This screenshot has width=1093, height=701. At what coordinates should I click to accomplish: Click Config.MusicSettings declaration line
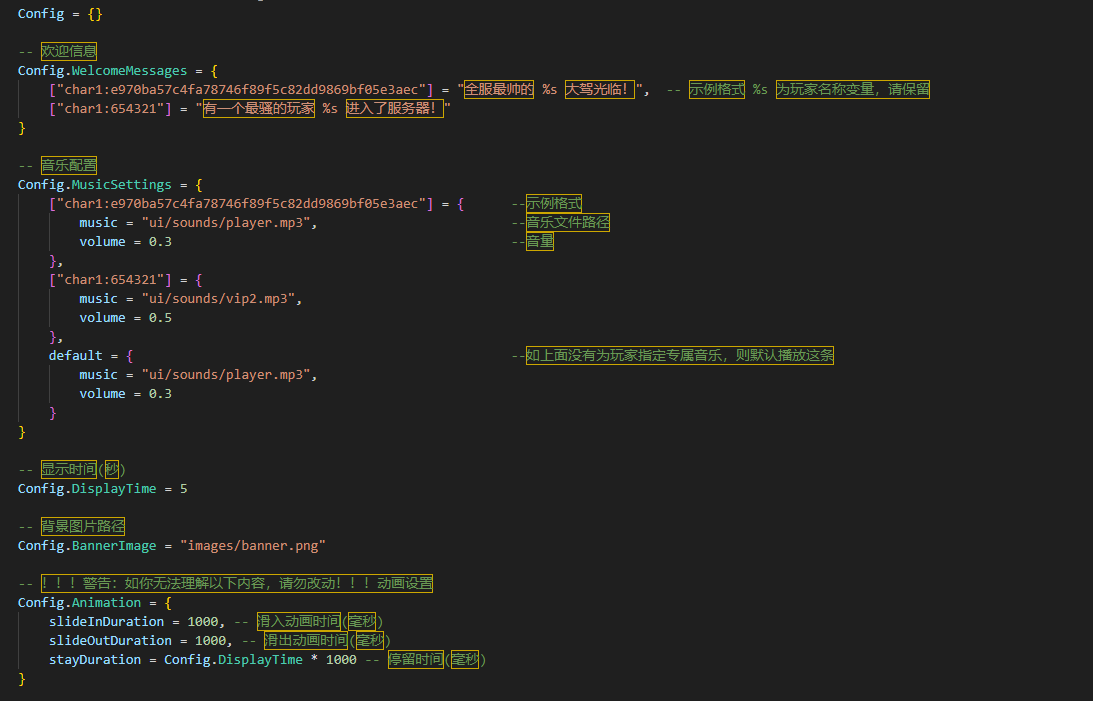click(x=110, y=185)
